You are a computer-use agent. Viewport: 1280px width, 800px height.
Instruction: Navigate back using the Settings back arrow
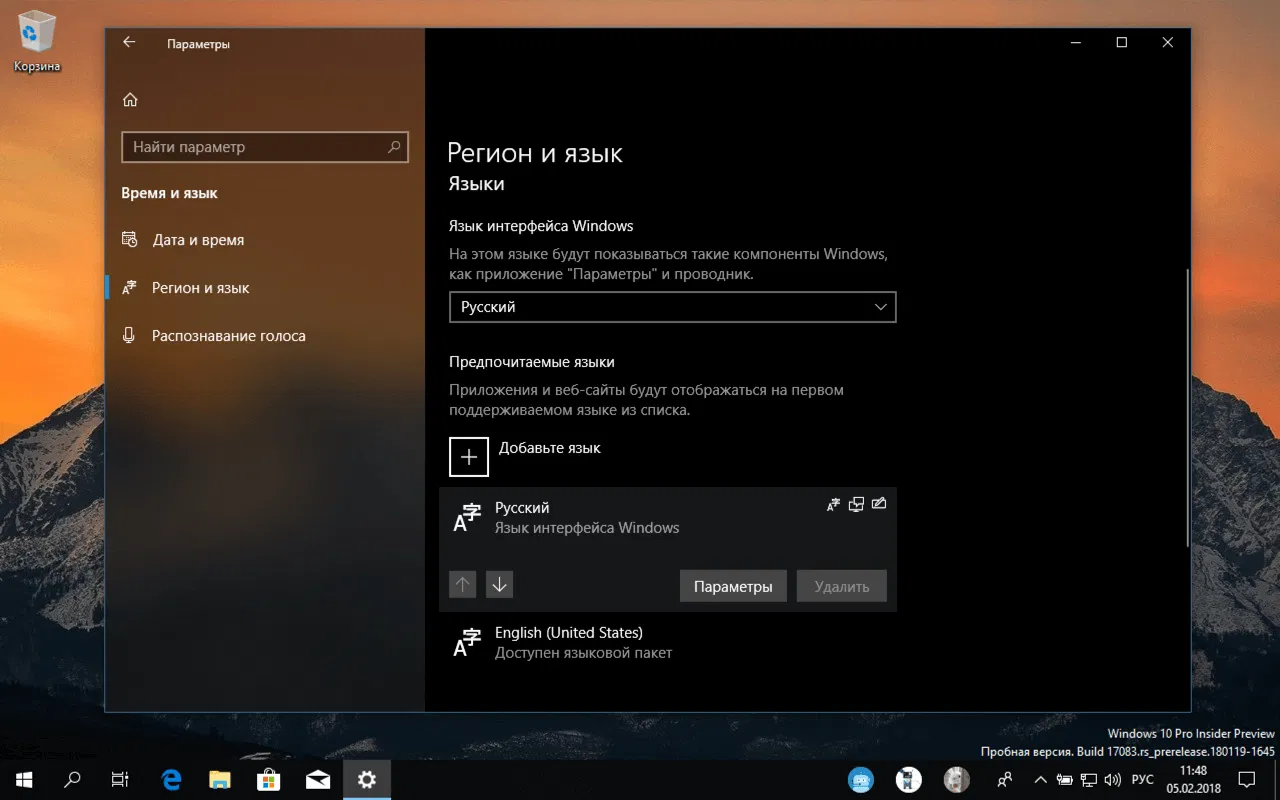[129, 42]
